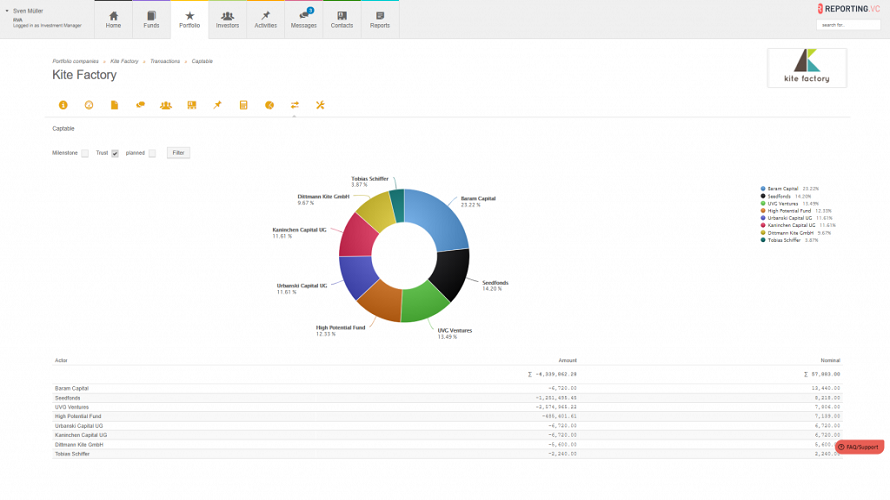This screenshot has width=890, height=500.
Task: Open the wrench and tools settings icon
Action: [x=320, y=105]
